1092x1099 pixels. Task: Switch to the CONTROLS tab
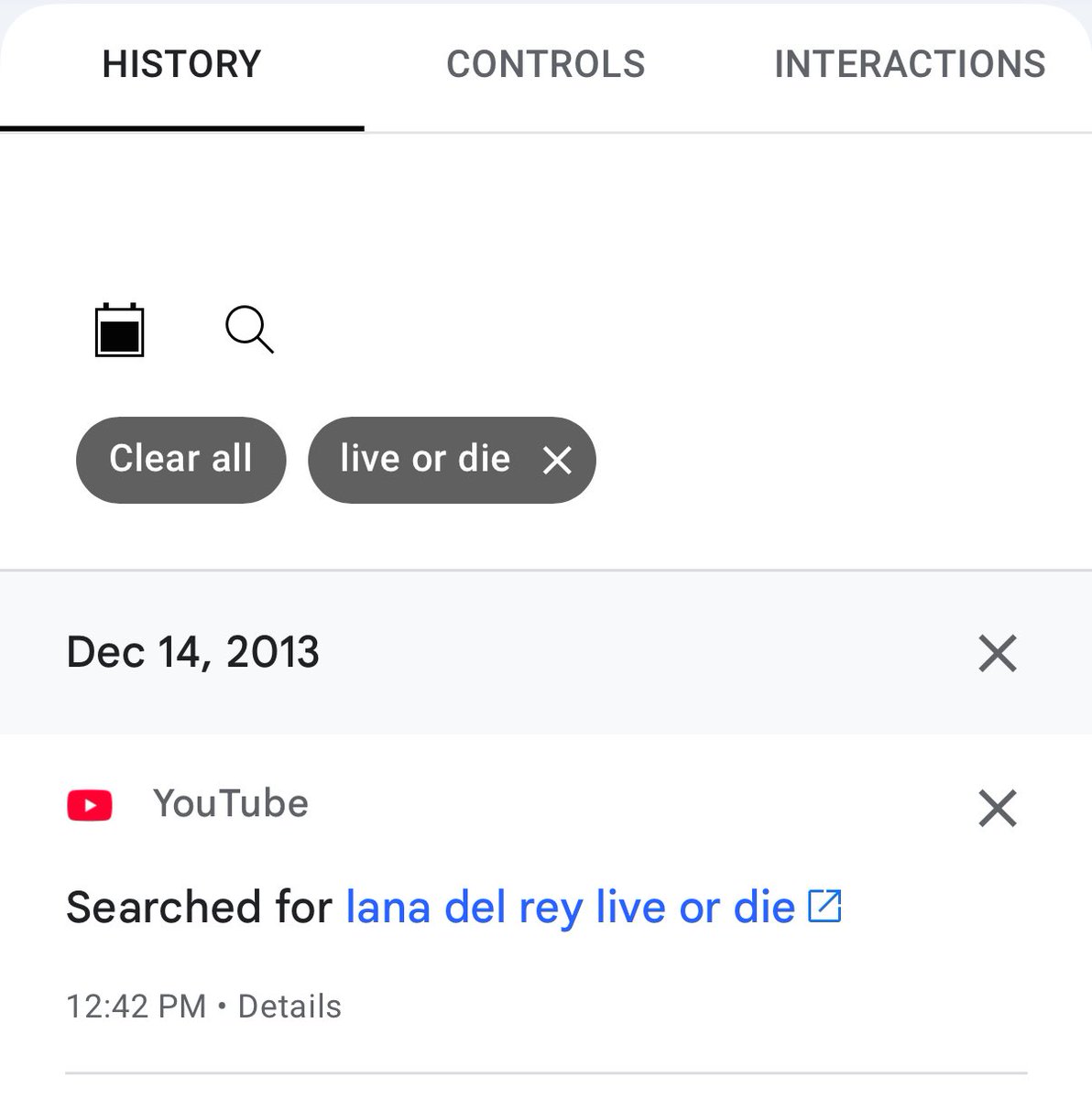546,64
